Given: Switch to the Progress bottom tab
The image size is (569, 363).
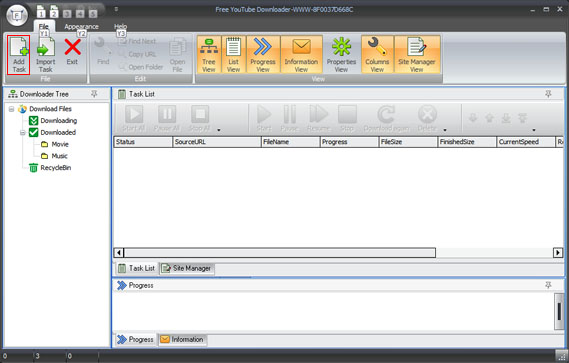Looking at the screenshot, I should [135, 339].
